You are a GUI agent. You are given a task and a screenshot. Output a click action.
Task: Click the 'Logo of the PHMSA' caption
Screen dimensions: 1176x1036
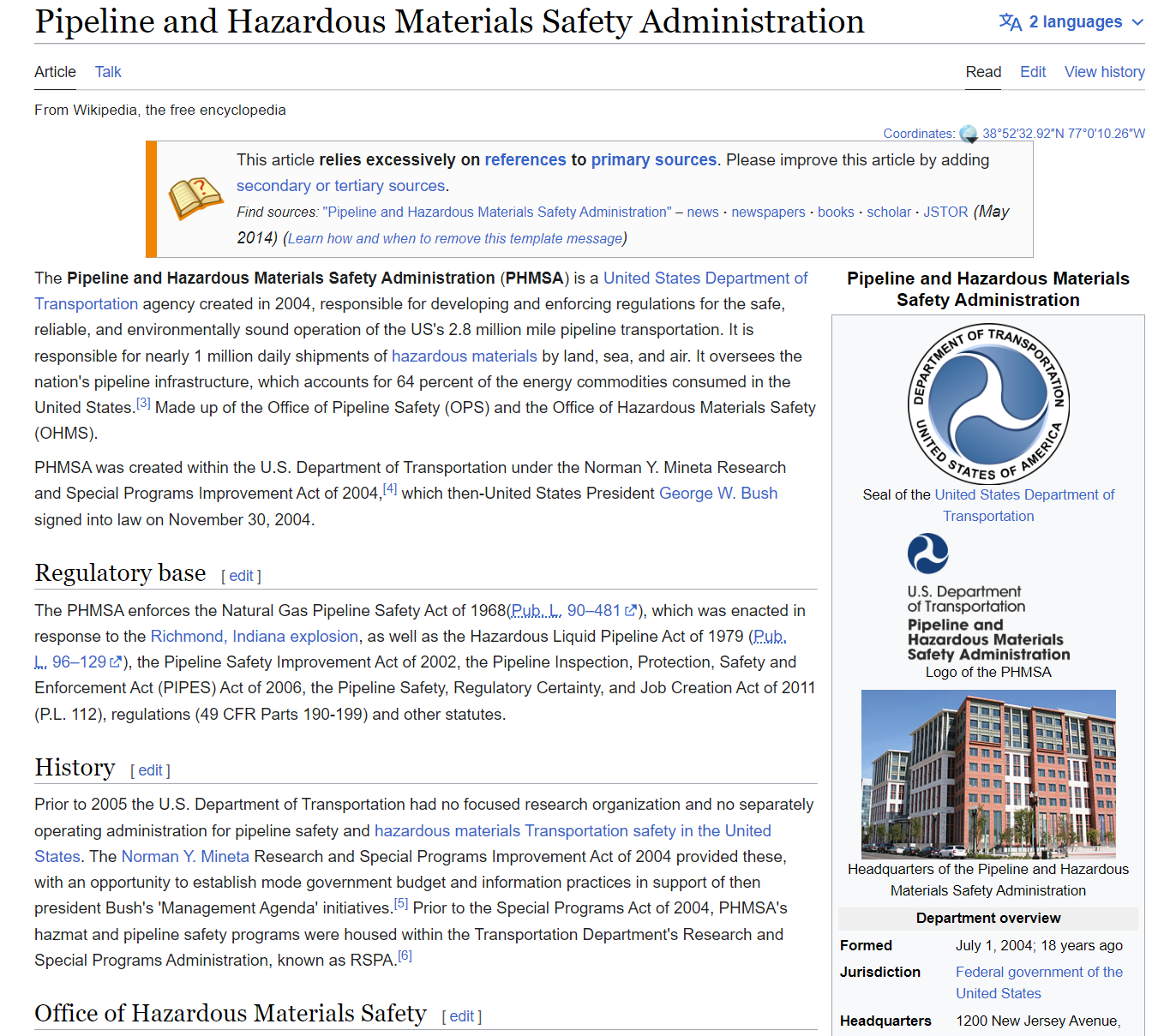(988, 673)
